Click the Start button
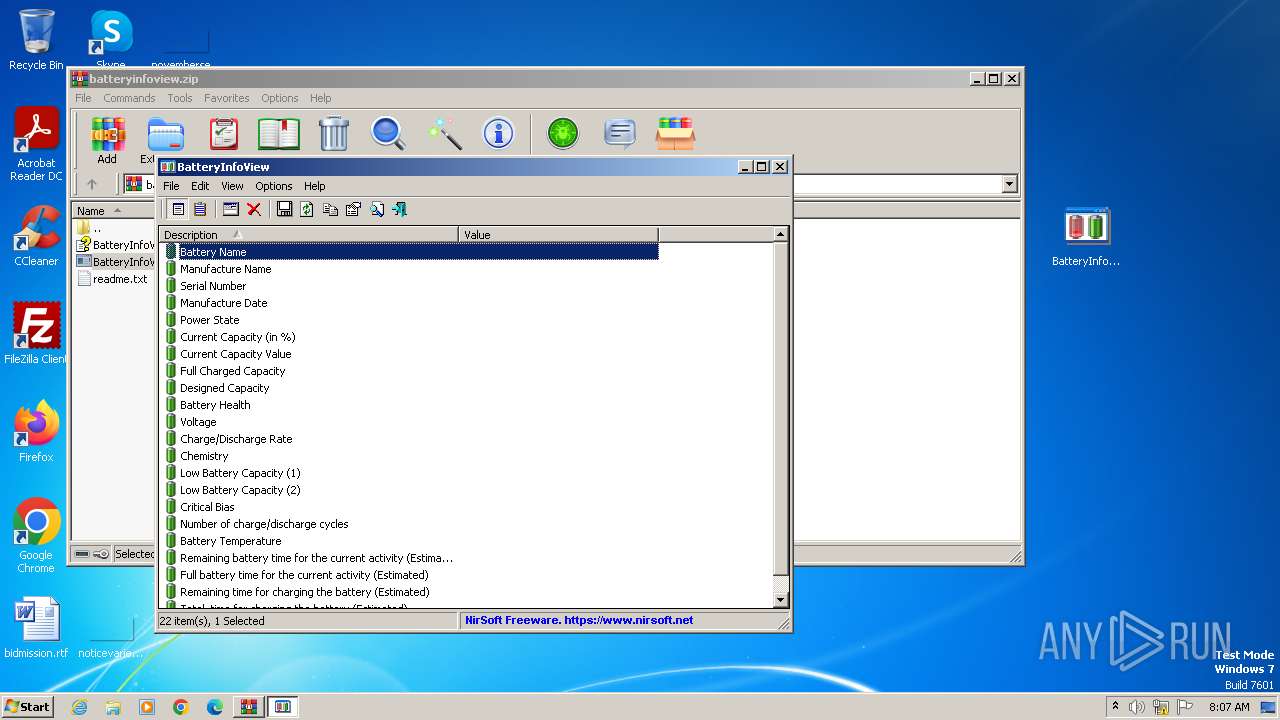Image resolution: width=1280 pixels, height=720 pixels. coord(28,706)
